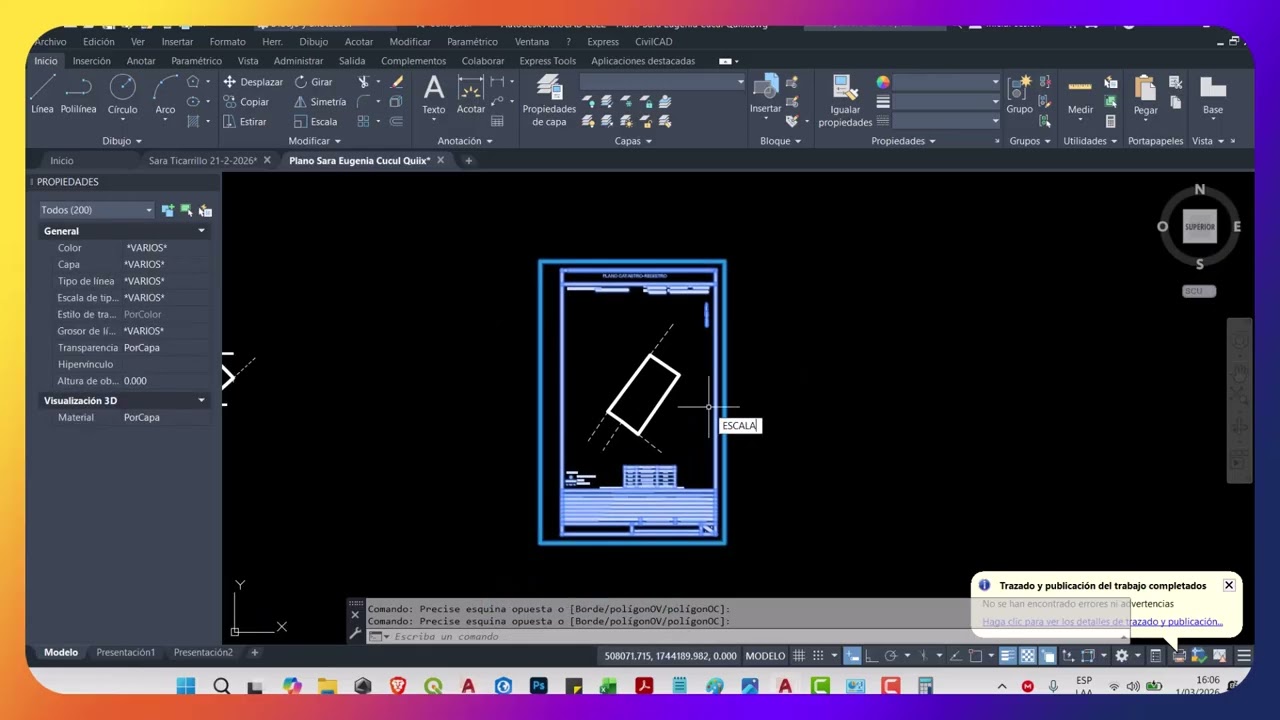The height and width of the screenshot is (720, 1280).
Task: Click the quick select icon in Propiedades palette
Action: [205, 210]
